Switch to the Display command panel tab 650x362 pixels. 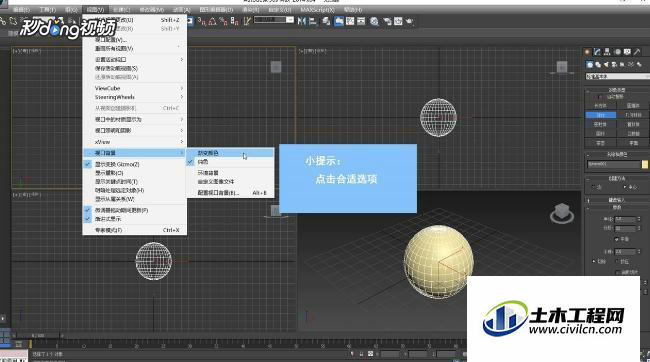pyautogui.click(x=627, y=52)
